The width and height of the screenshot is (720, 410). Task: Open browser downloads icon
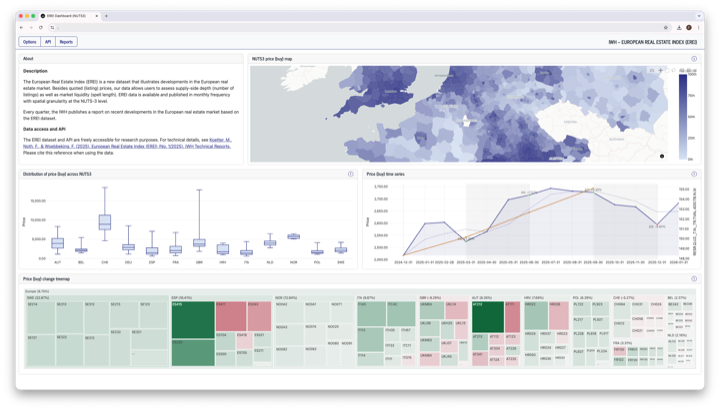coord(678,28)
